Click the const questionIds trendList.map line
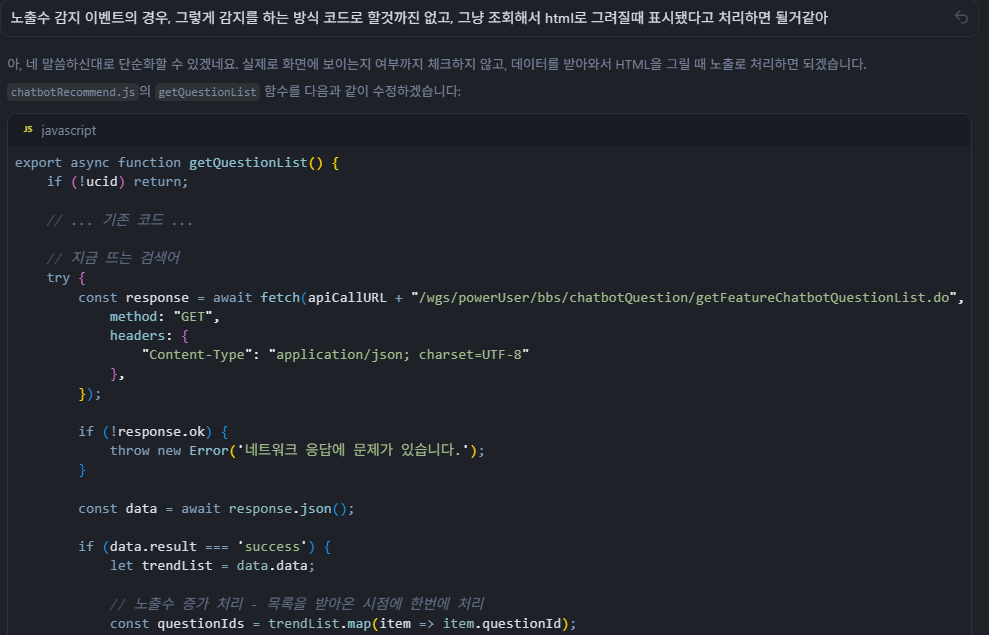The image size is (989, 635). pyautogui.click(x=343, y=623)
